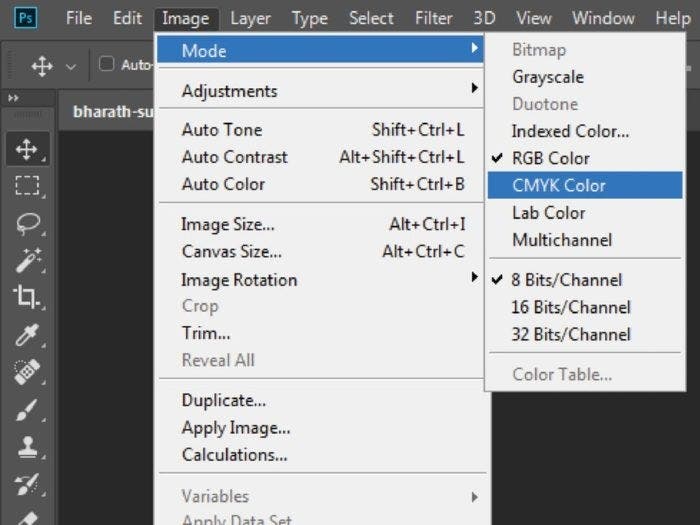Select the Brush tool

[x=26, y=410]
